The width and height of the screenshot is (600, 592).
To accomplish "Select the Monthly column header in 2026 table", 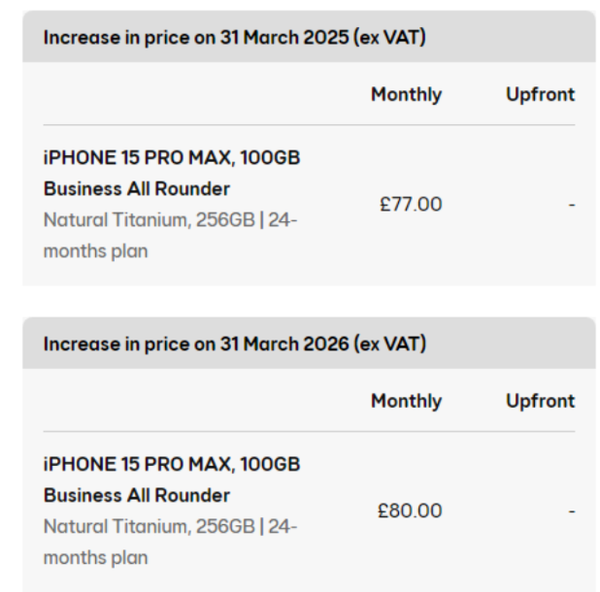I will click(406, 401).
